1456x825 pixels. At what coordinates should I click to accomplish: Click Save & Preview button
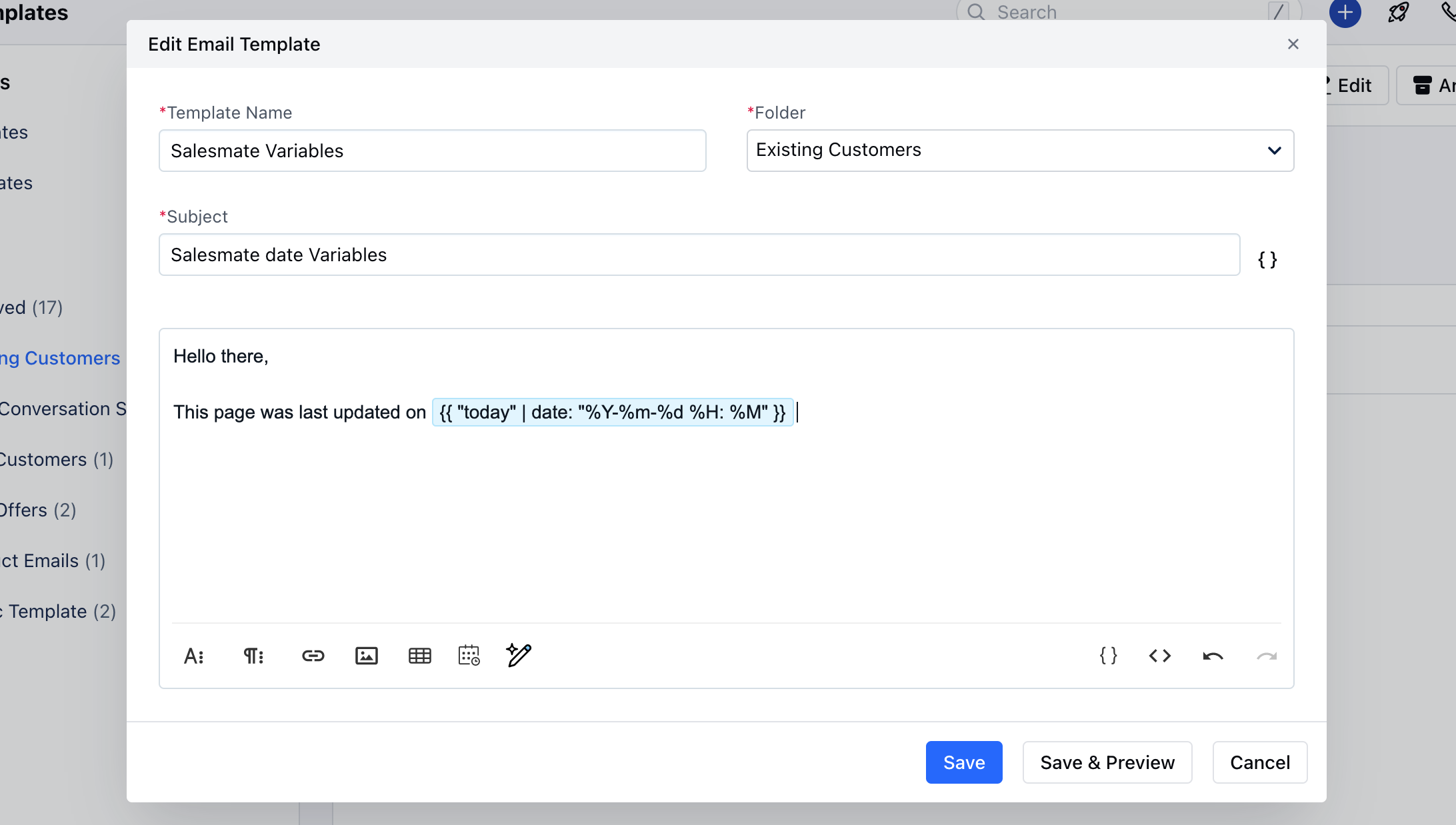(1107, 762)
